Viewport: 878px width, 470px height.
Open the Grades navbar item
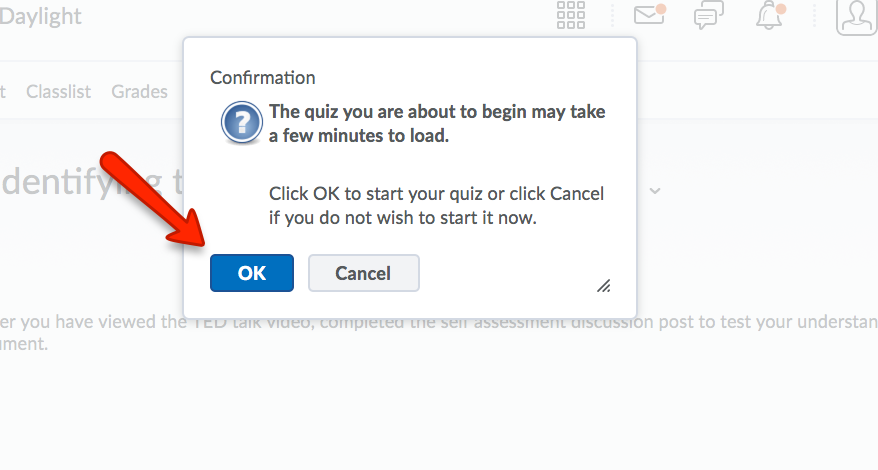[139, 92]
